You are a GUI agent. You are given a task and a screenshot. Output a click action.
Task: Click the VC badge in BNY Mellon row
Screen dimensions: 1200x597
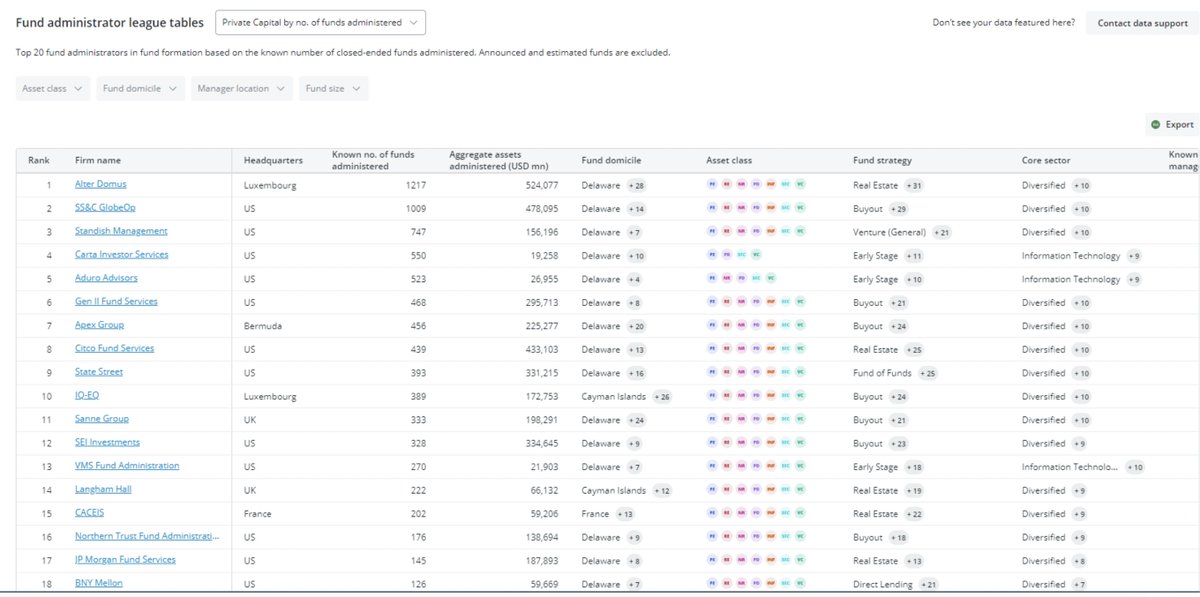point(800,584)
